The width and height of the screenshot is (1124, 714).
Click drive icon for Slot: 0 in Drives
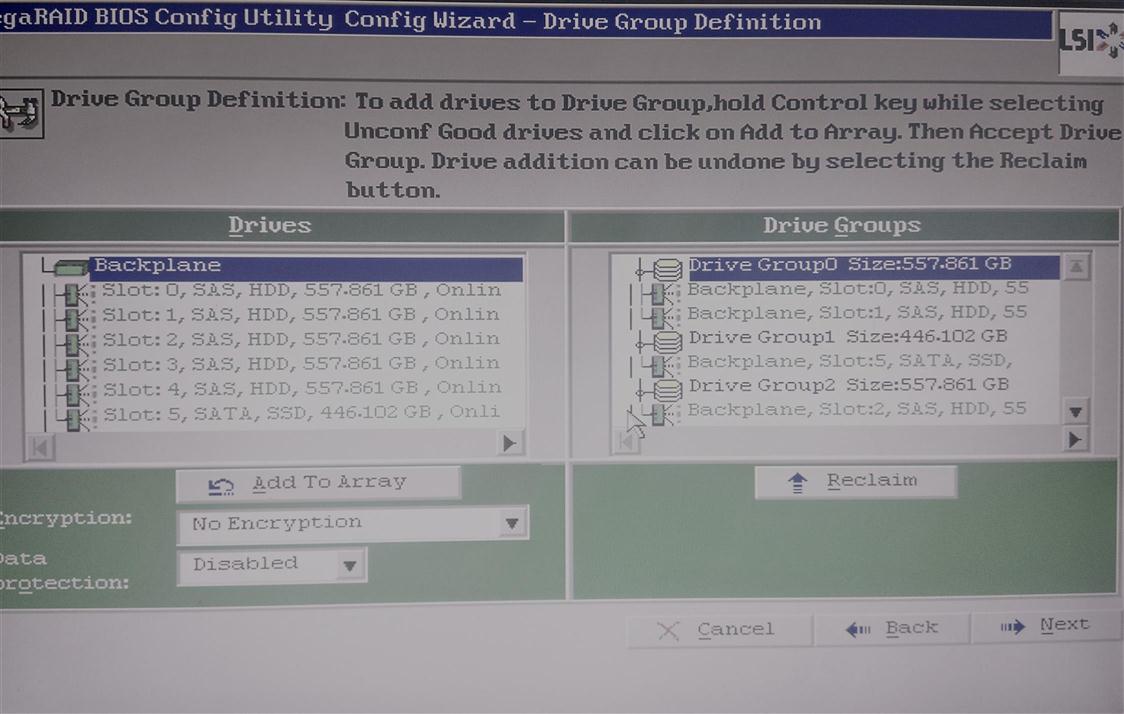point(77,294)
